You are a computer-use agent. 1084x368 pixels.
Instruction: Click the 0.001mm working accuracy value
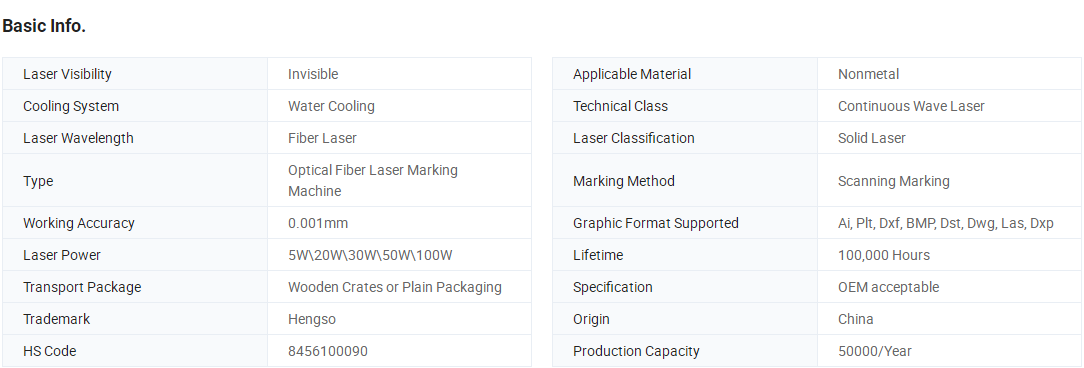[318, 223]
